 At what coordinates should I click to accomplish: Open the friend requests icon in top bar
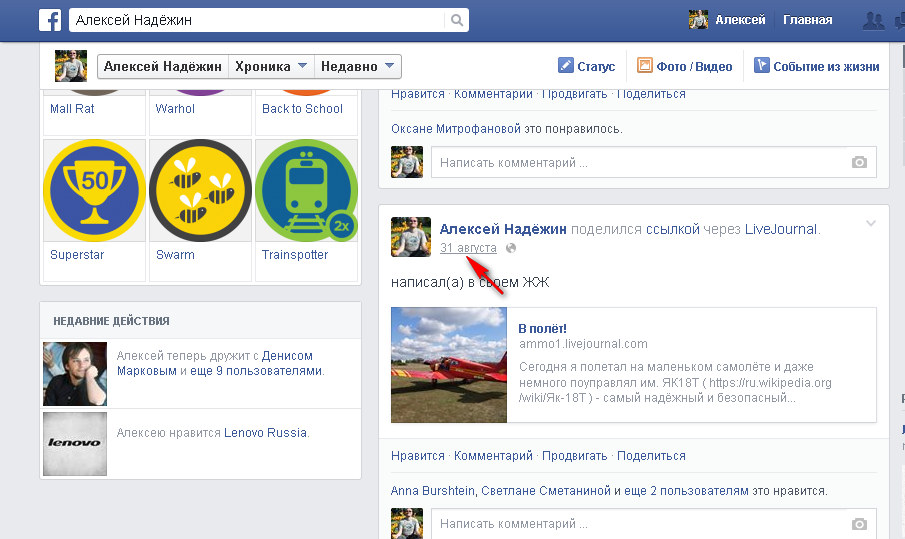pos(873,21)
